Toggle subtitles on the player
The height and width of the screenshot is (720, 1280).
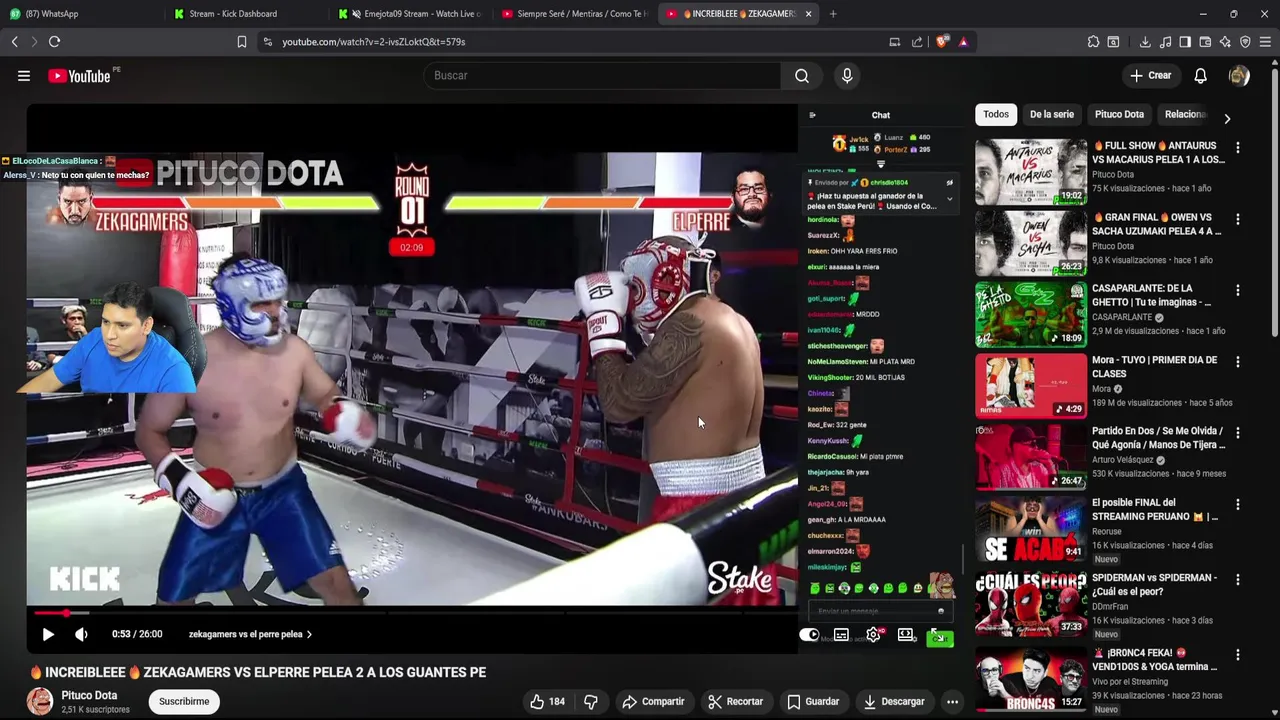click(841, 634)
